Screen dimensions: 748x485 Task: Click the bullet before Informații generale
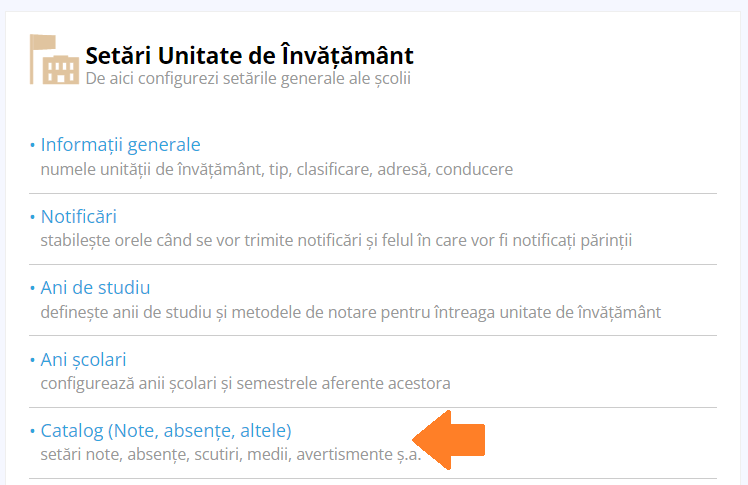[32, 144]
